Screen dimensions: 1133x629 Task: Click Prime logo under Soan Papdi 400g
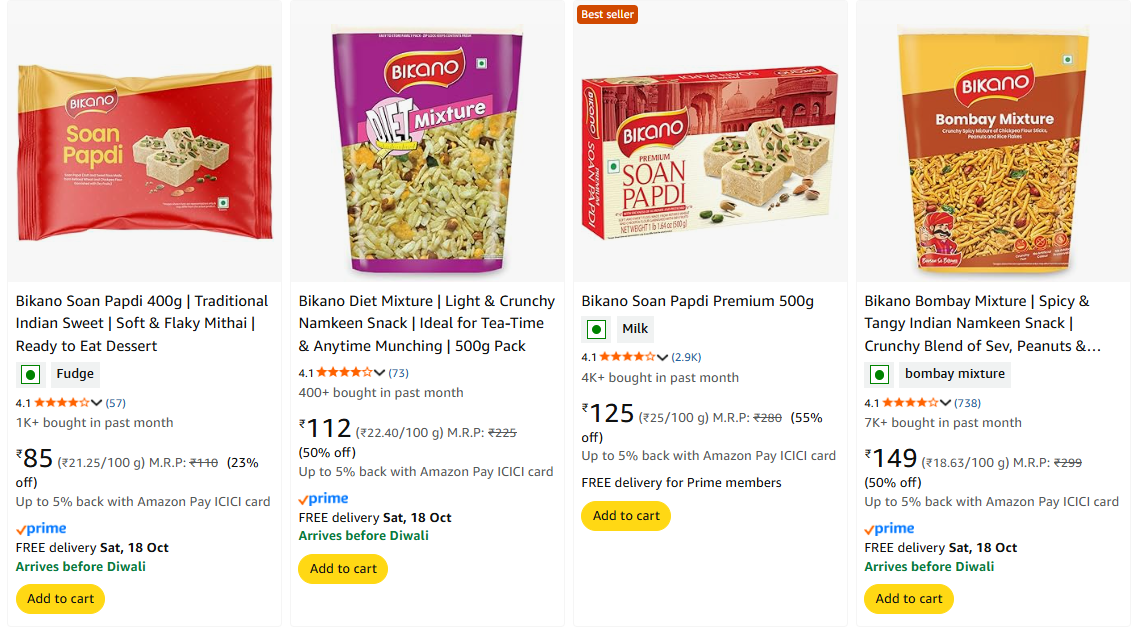41,529
